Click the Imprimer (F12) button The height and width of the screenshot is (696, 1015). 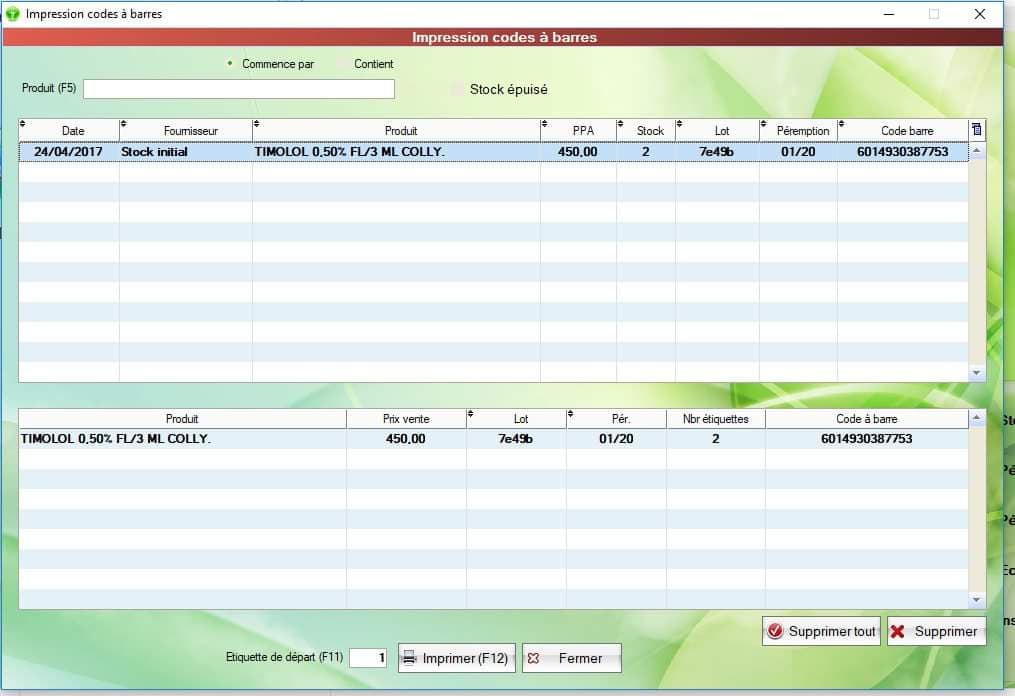(457, 658)
